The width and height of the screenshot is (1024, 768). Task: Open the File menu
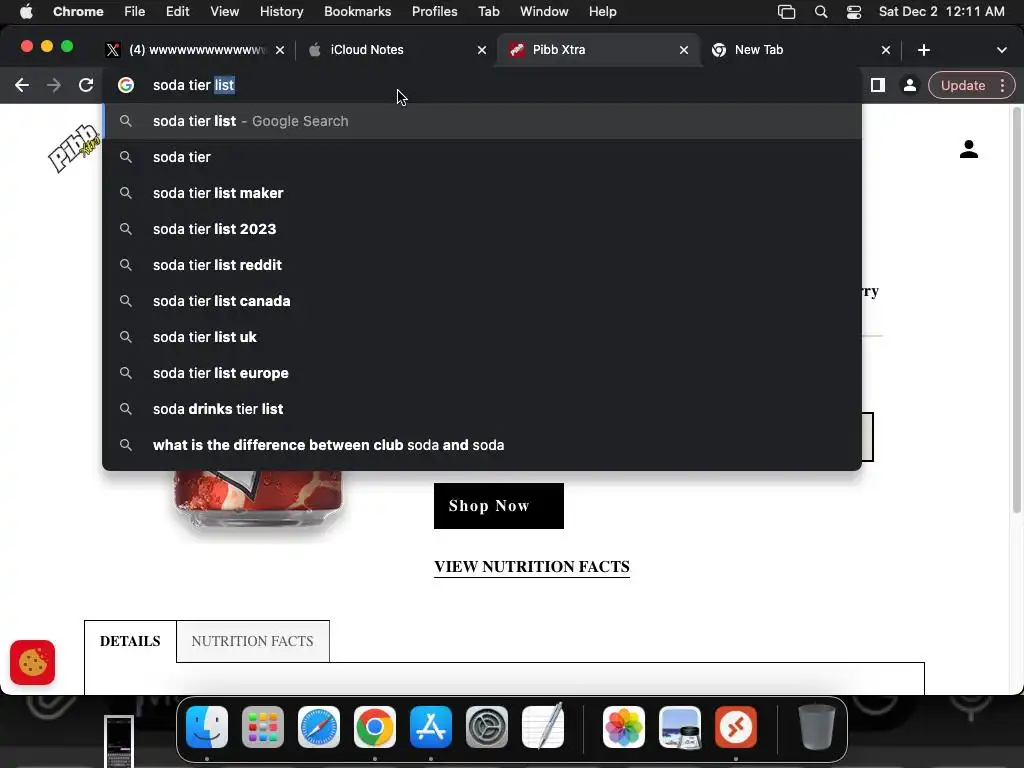click(135, 12)
